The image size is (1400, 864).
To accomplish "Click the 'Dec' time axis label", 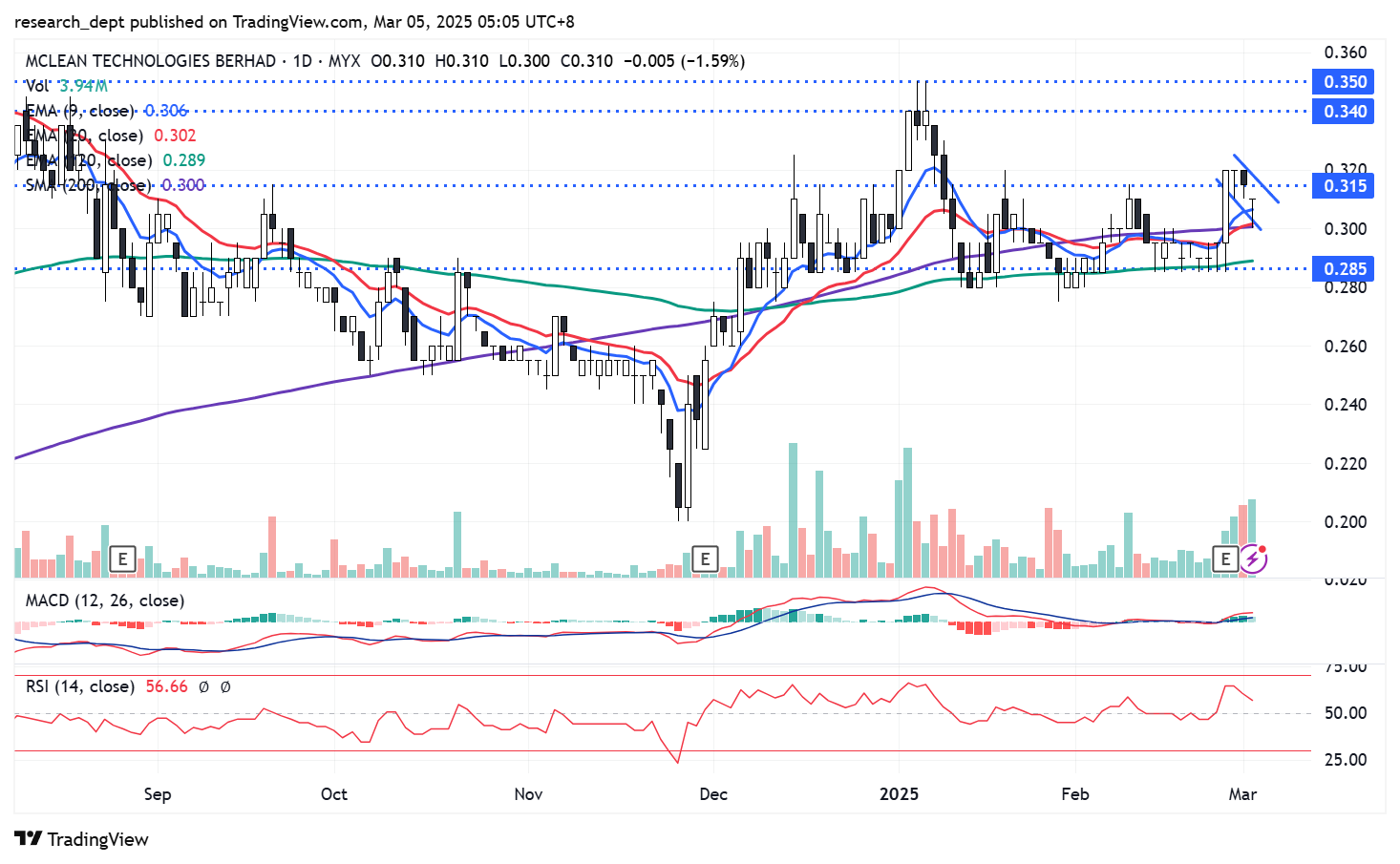I will tap(713, 794).
